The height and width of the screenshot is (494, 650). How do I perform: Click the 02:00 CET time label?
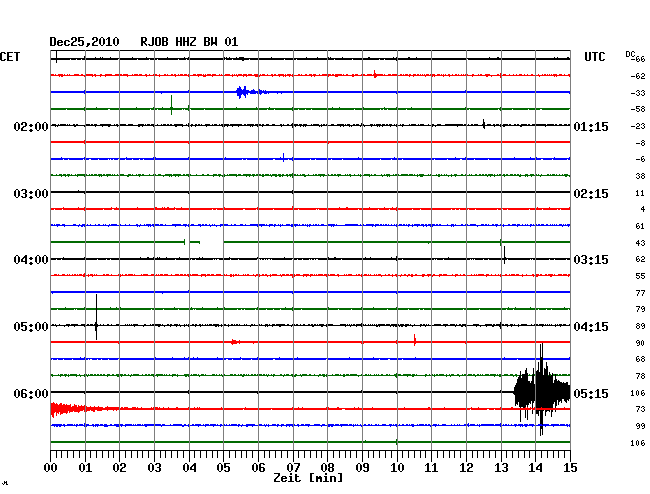[31, 126]
